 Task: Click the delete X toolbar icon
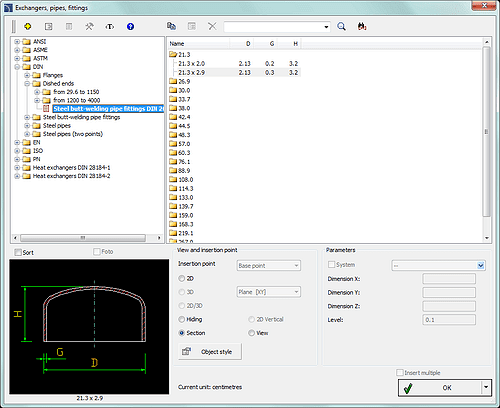pos(212,26)
